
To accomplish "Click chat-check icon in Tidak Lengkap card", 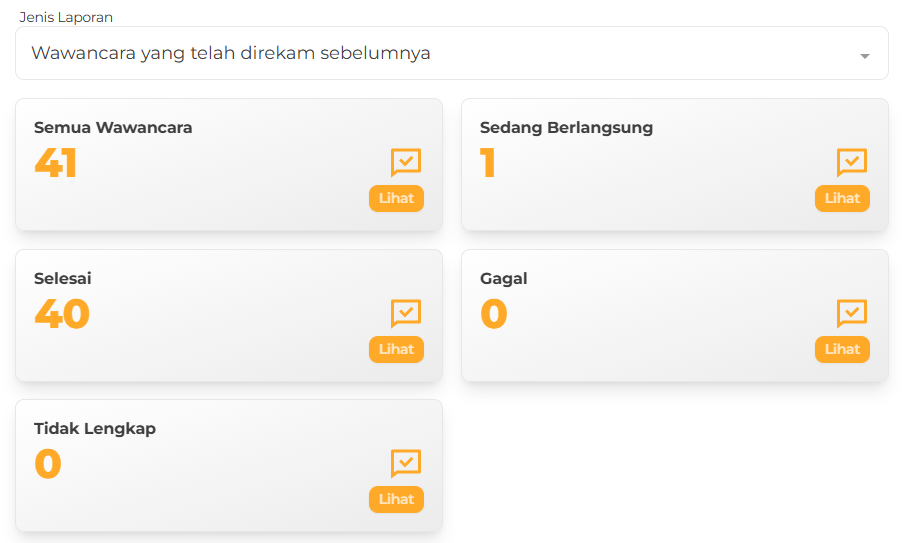I will point(405,463).
